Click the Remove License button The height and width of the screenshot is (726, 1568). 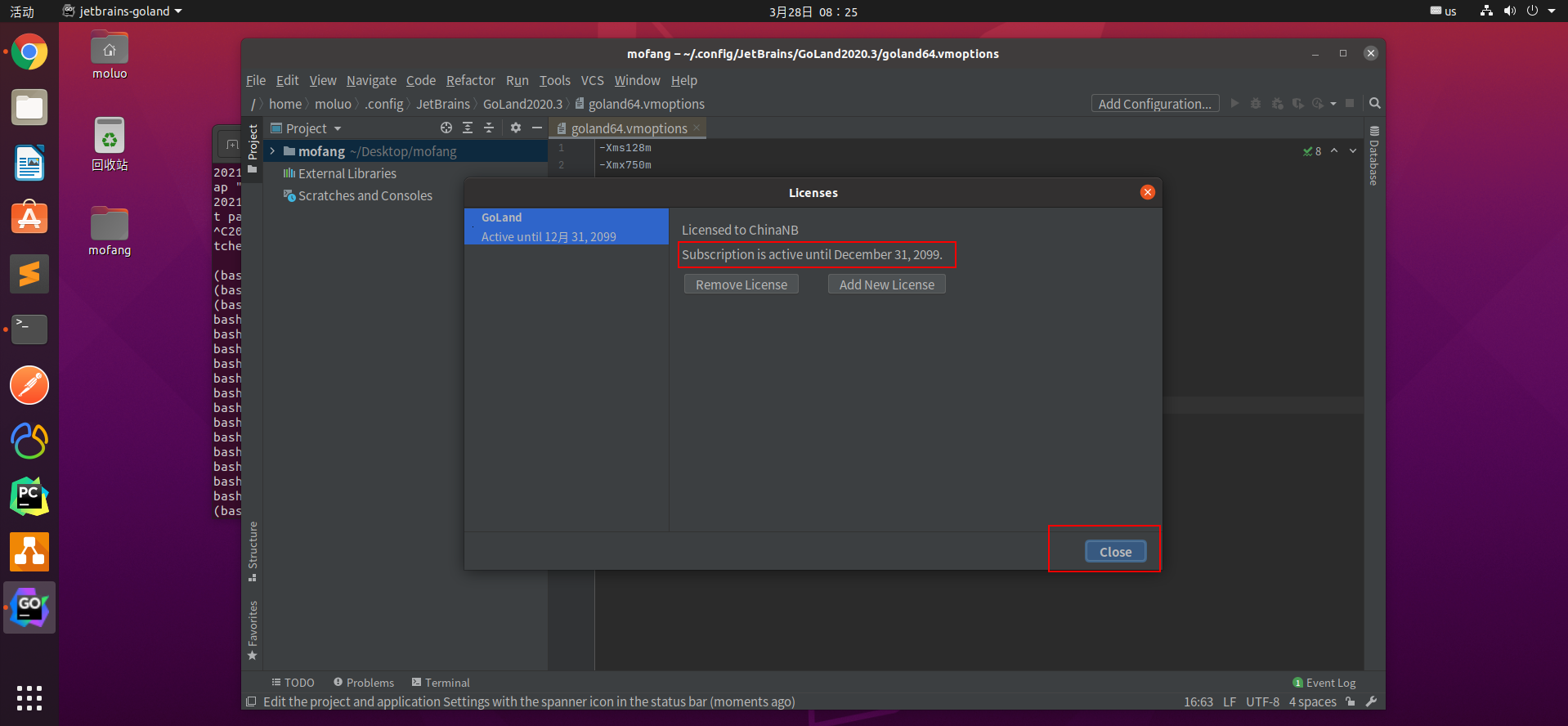[x=741, y=285]
